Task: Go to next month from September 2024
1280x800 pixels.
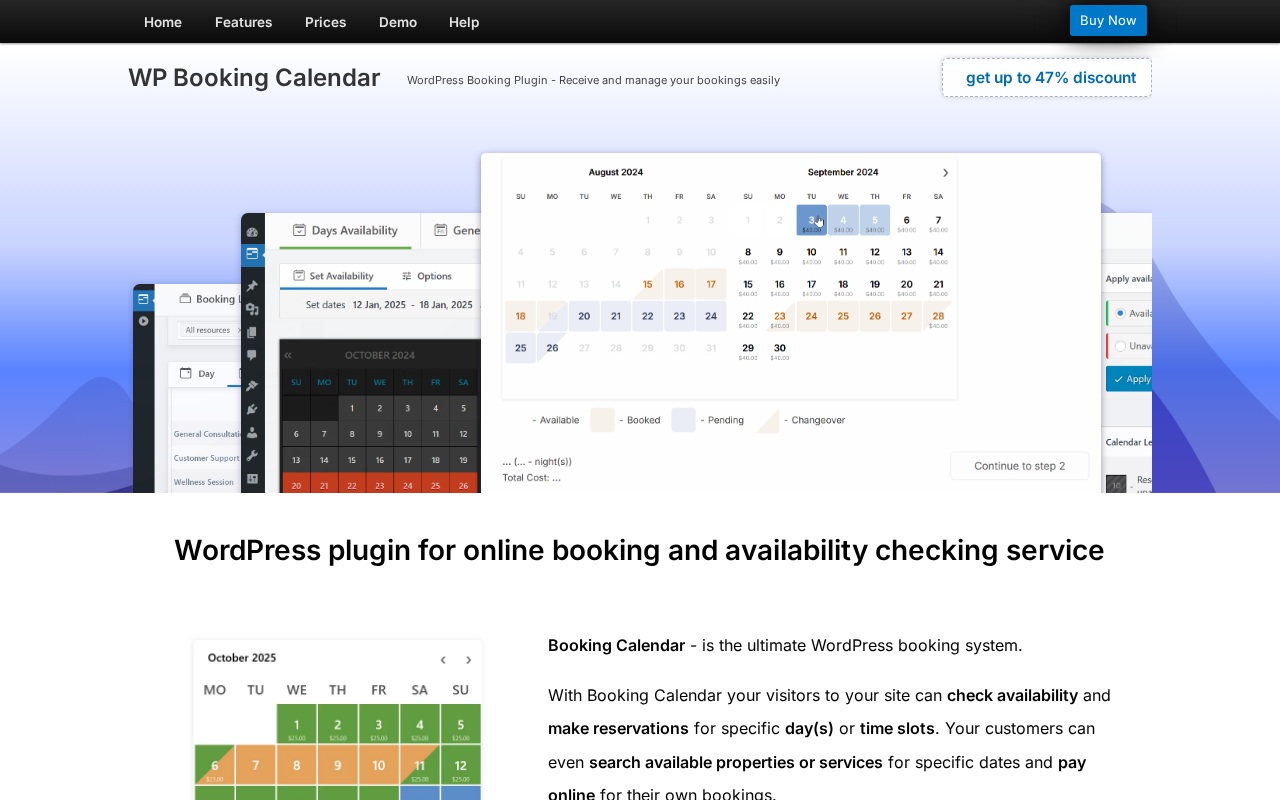Action: [x=945, y=173]
